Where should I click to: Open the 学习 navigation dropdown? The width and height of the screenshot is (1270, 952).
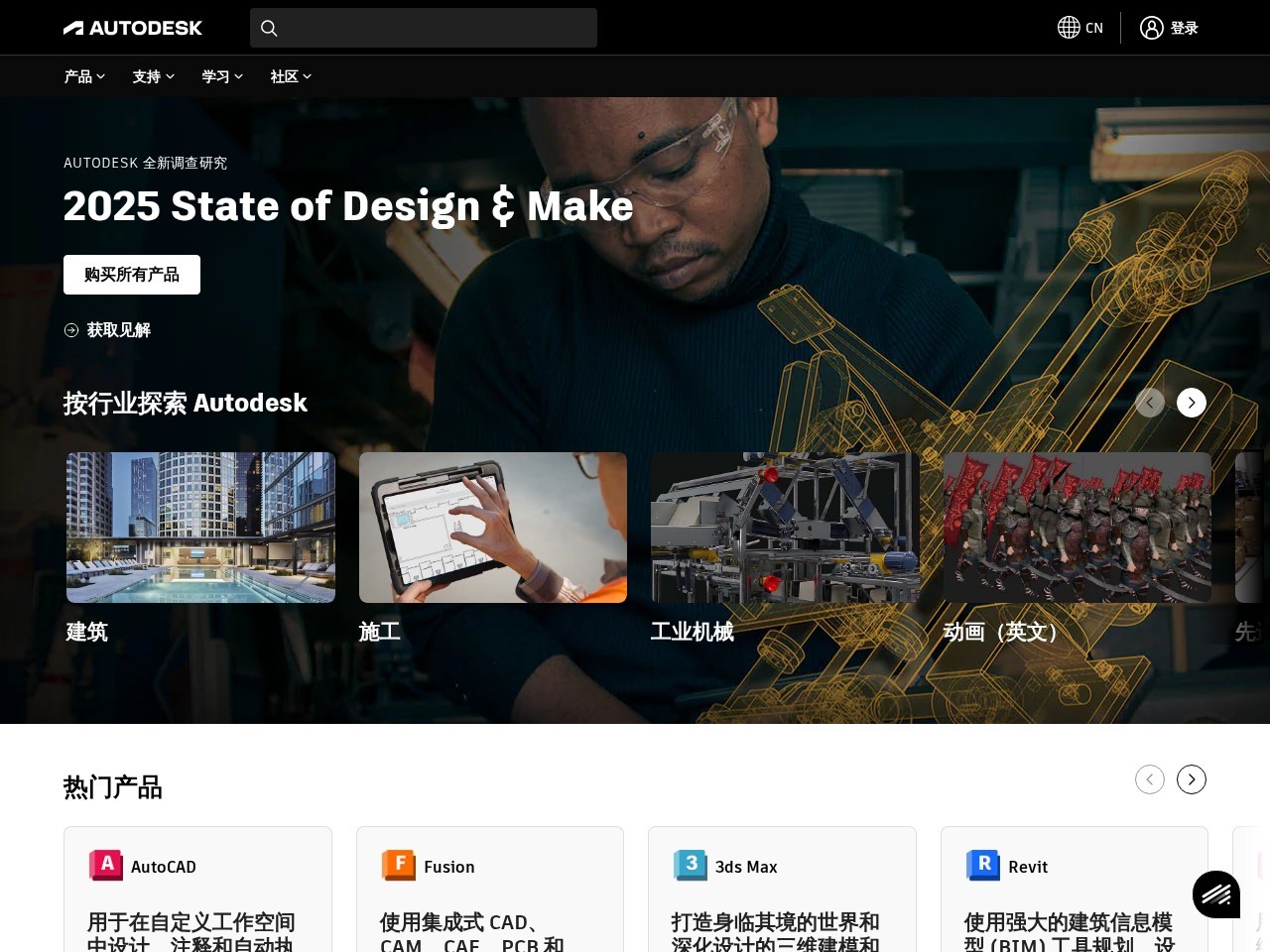click(x=222, y=76)
